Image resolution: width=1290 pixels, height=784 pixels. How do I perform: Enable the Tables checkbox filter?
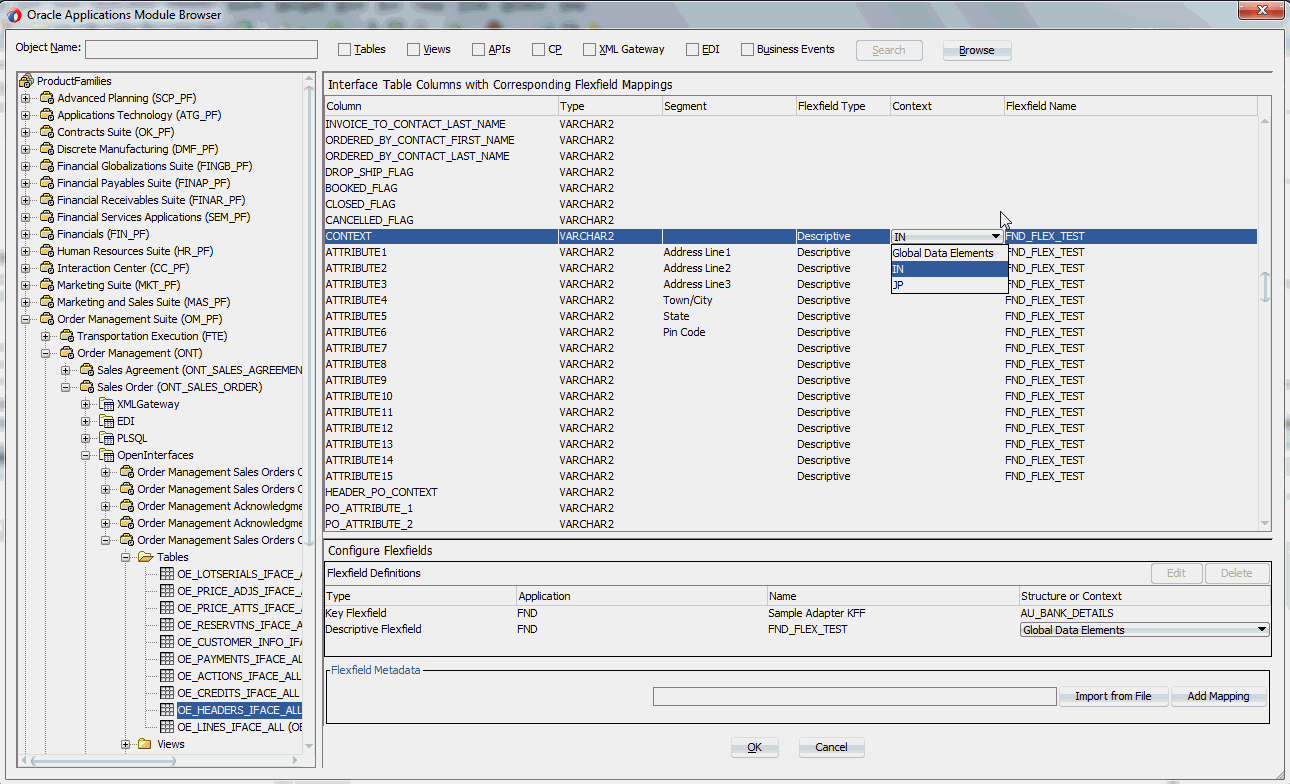[x=345, y=50]
